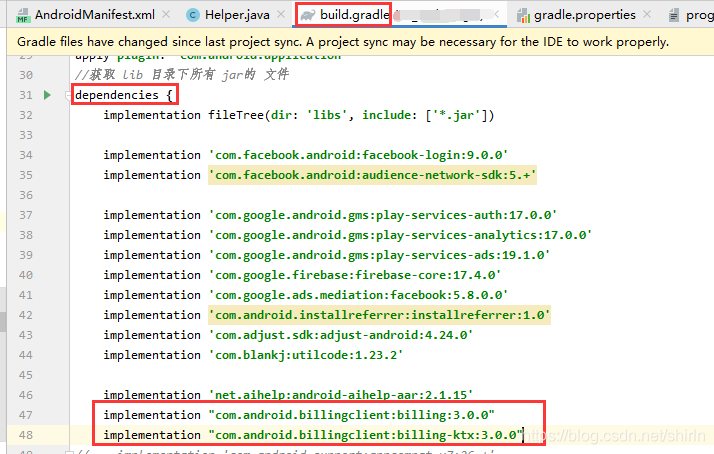Screen dimensions: 714x454
Task: Click the blankj:utilcode:1.23.2 dependency
Action: [306, 355]
